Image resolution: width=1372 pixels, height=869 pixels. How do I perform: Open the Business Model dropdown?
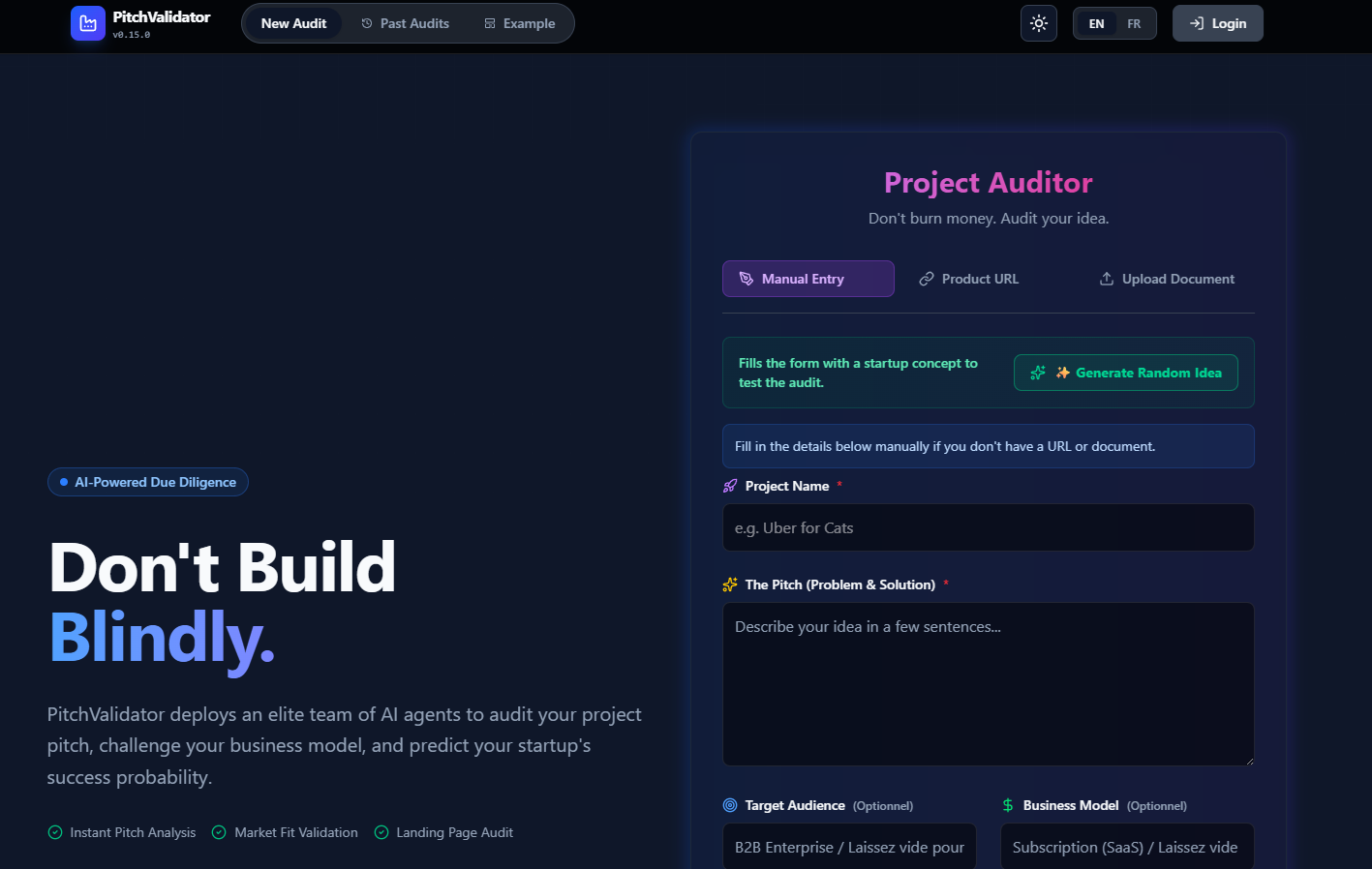click(1127, 846)
